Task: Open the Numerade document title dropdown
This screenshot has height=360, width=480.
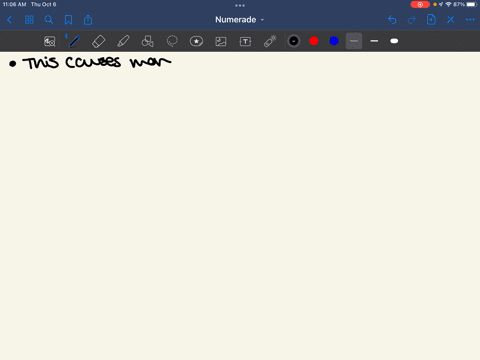Action: [239, 20]
